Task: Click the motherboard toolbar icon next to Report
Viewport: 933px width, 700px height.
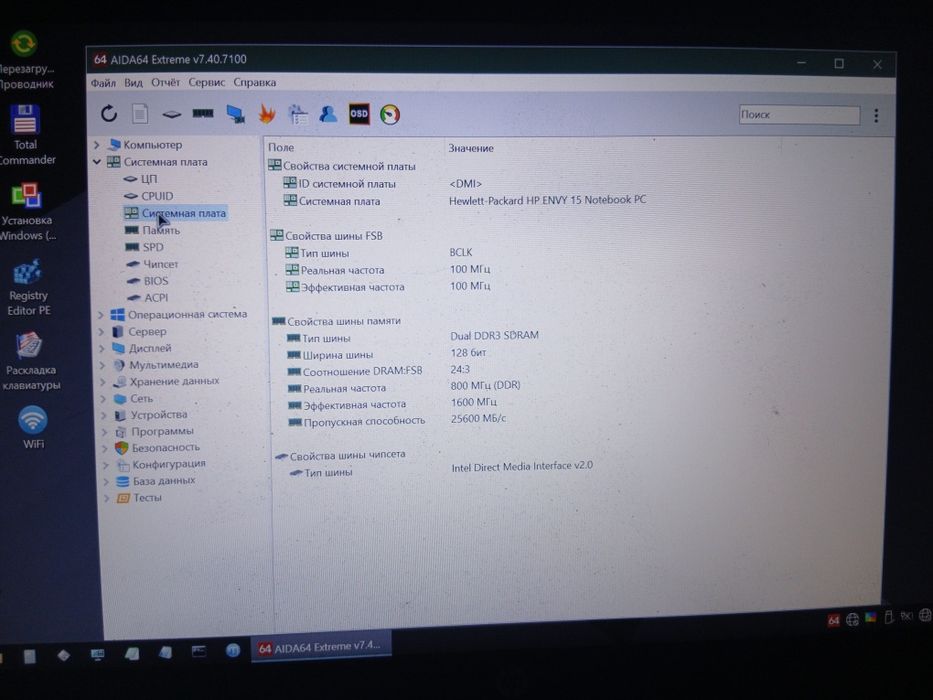Action: (171, 114)
